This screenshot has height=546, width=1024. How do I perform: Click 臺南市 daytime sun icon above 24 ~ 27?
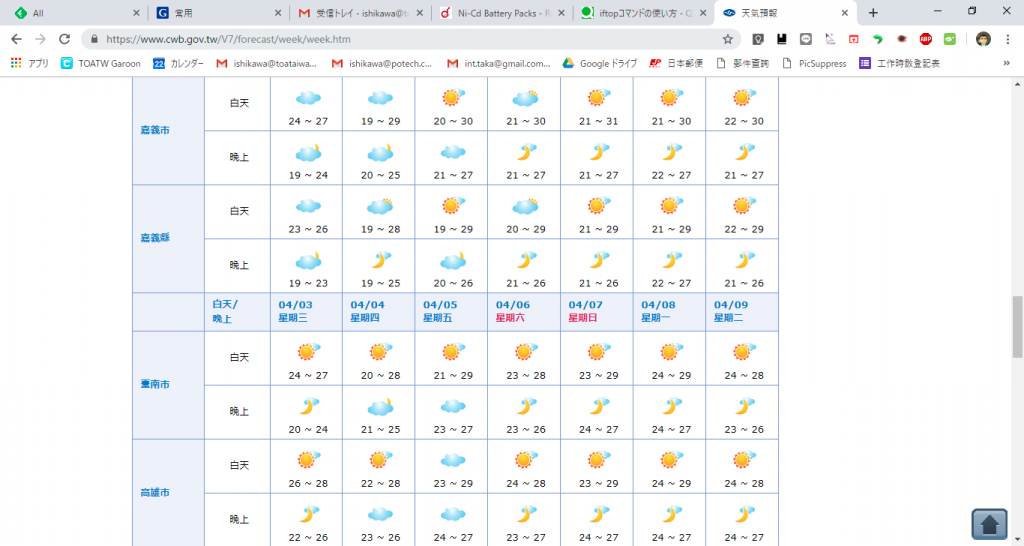pos(308,352)
